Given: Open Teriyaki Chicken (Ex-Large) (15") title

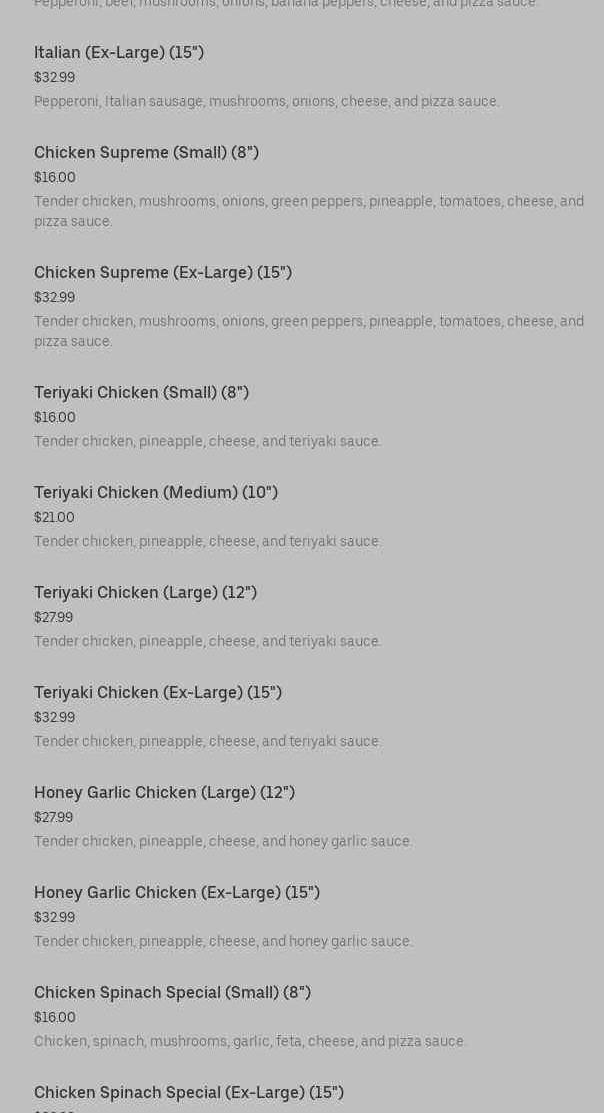Looking at the screenshot, I should (x=158, y=693).
